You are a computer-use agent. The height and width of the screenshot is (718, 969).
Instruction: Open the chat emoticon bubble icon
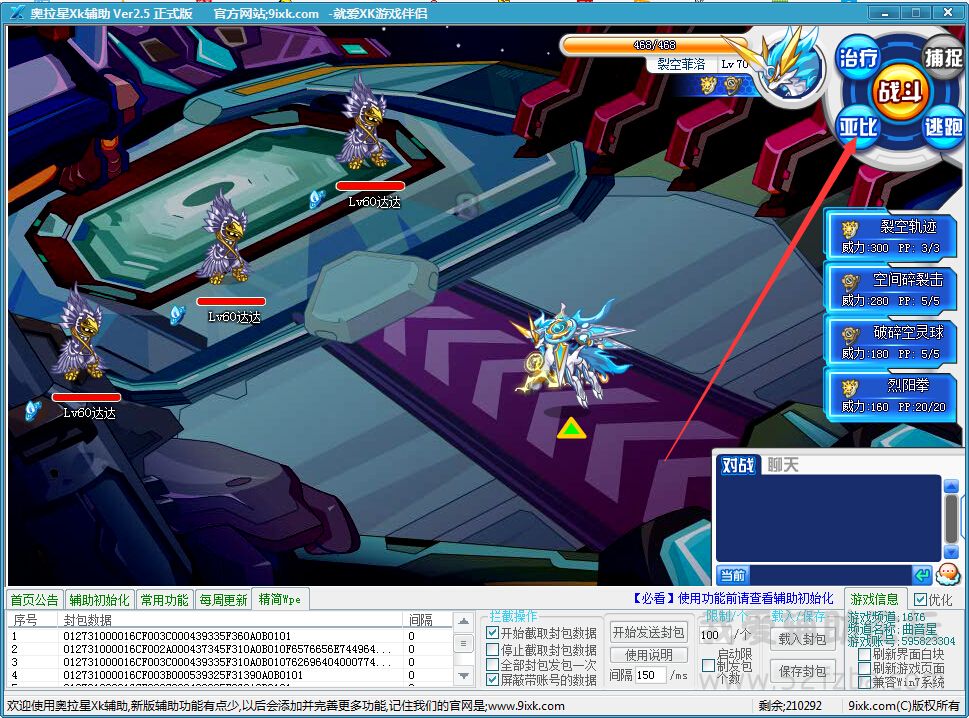tap(948, 574)
